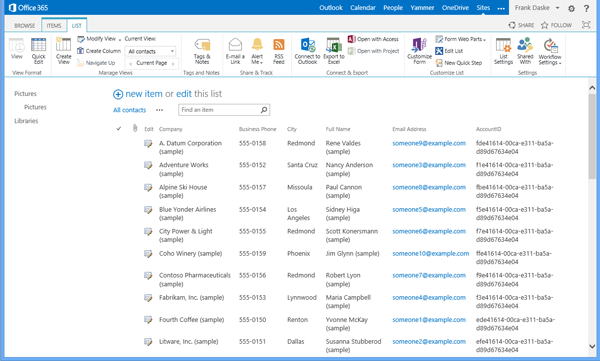Open Libraries in left navigation
Image resolution: width=600 pixels, height=361 pixels.
(26, 121)
